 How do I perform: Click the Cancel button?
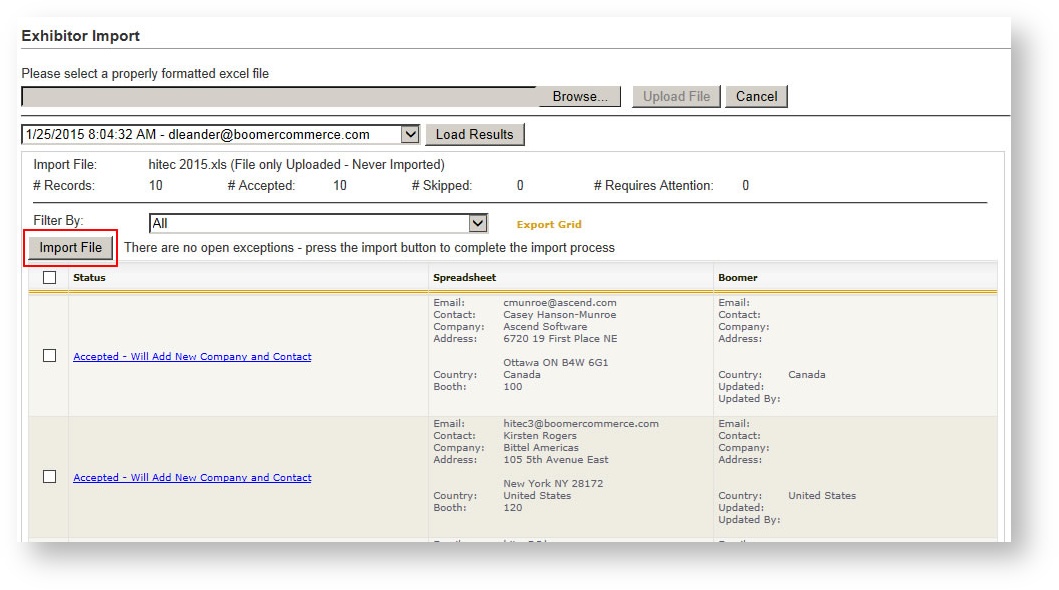click(x=756, y=96)
